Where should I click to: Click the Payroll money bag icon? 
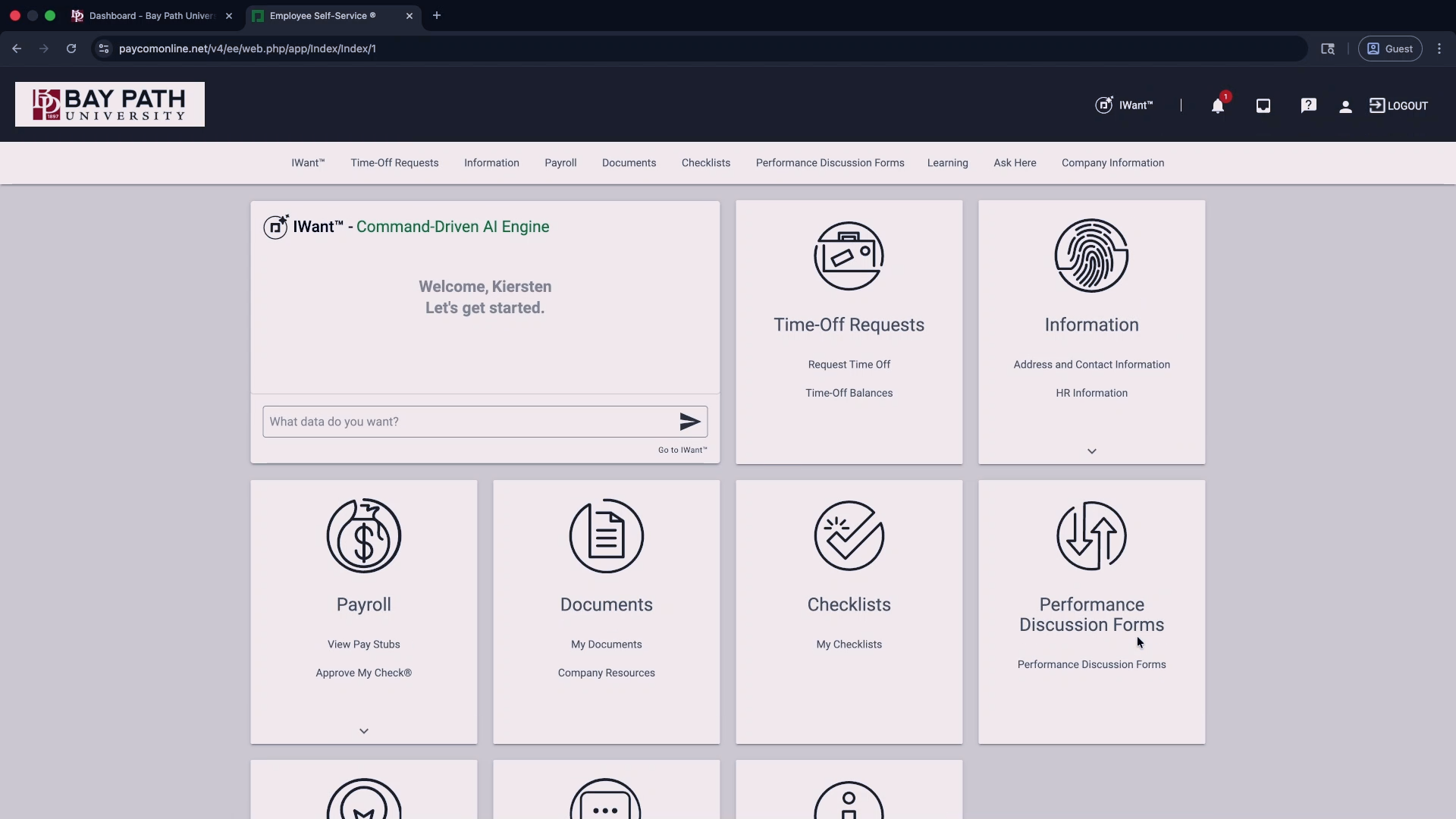pos(364,536)
